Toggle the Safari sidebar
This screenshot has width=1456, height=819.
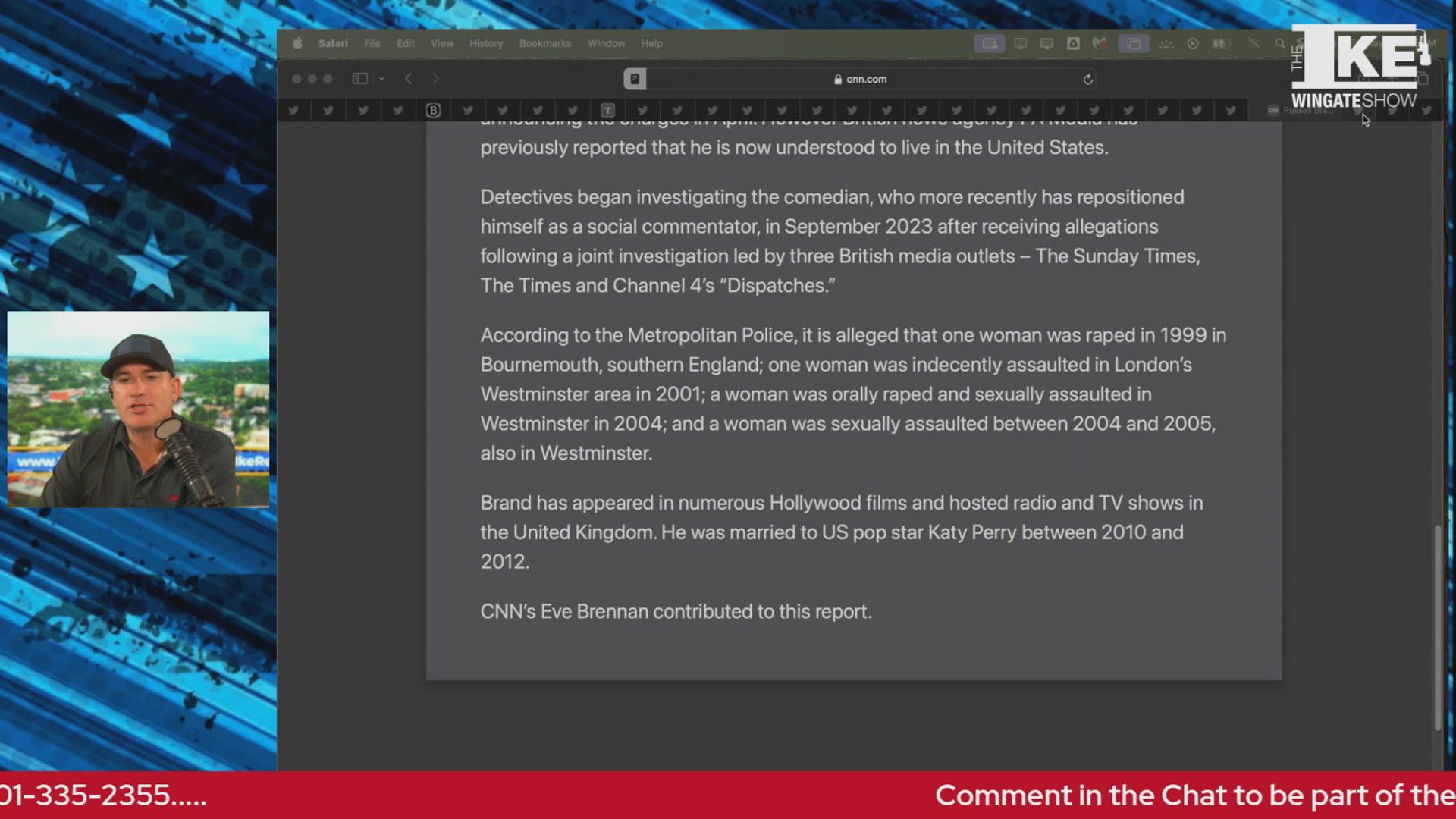click(x=360, y=78)
